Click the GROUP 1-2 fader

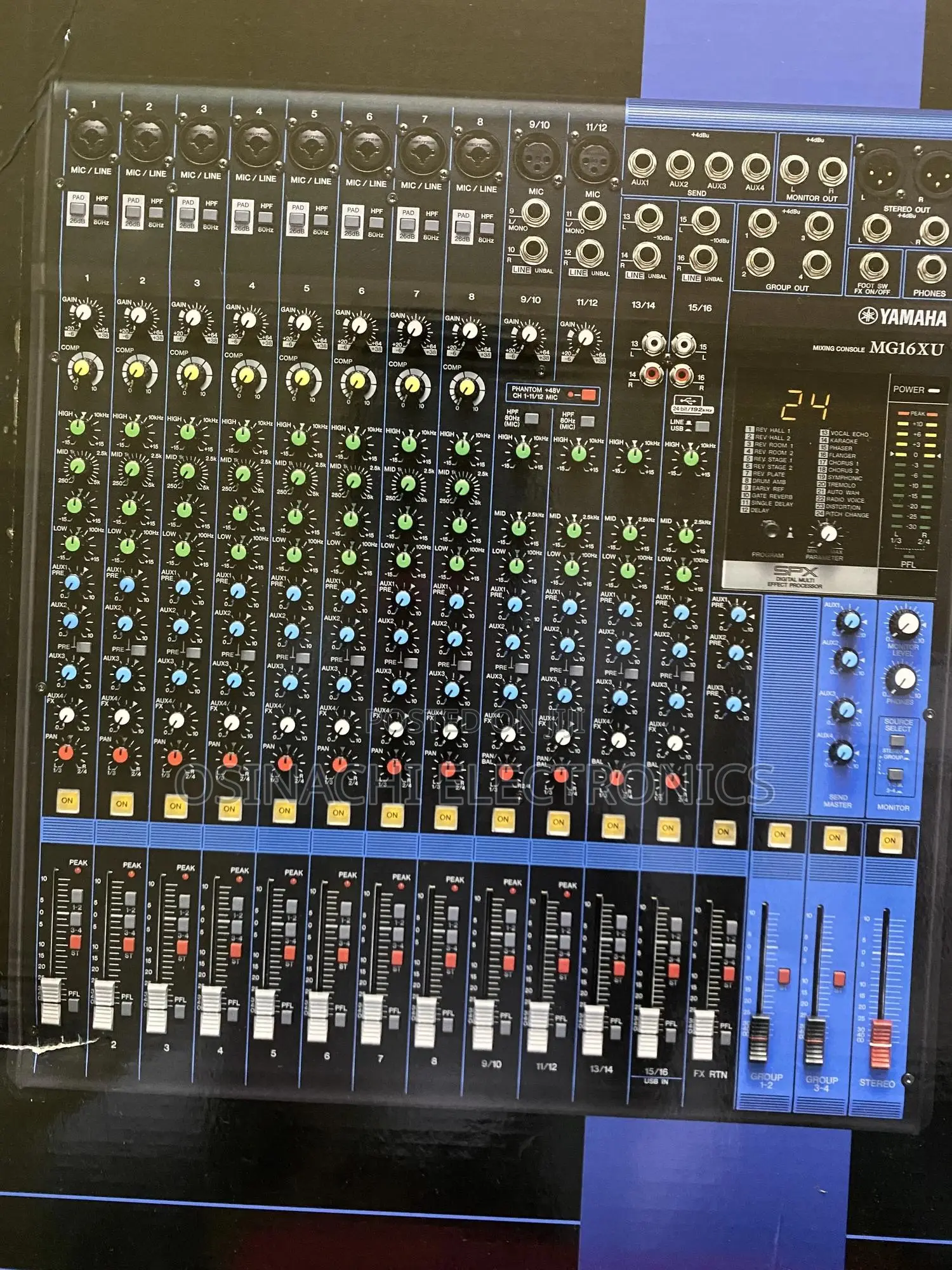(759, 1038)
